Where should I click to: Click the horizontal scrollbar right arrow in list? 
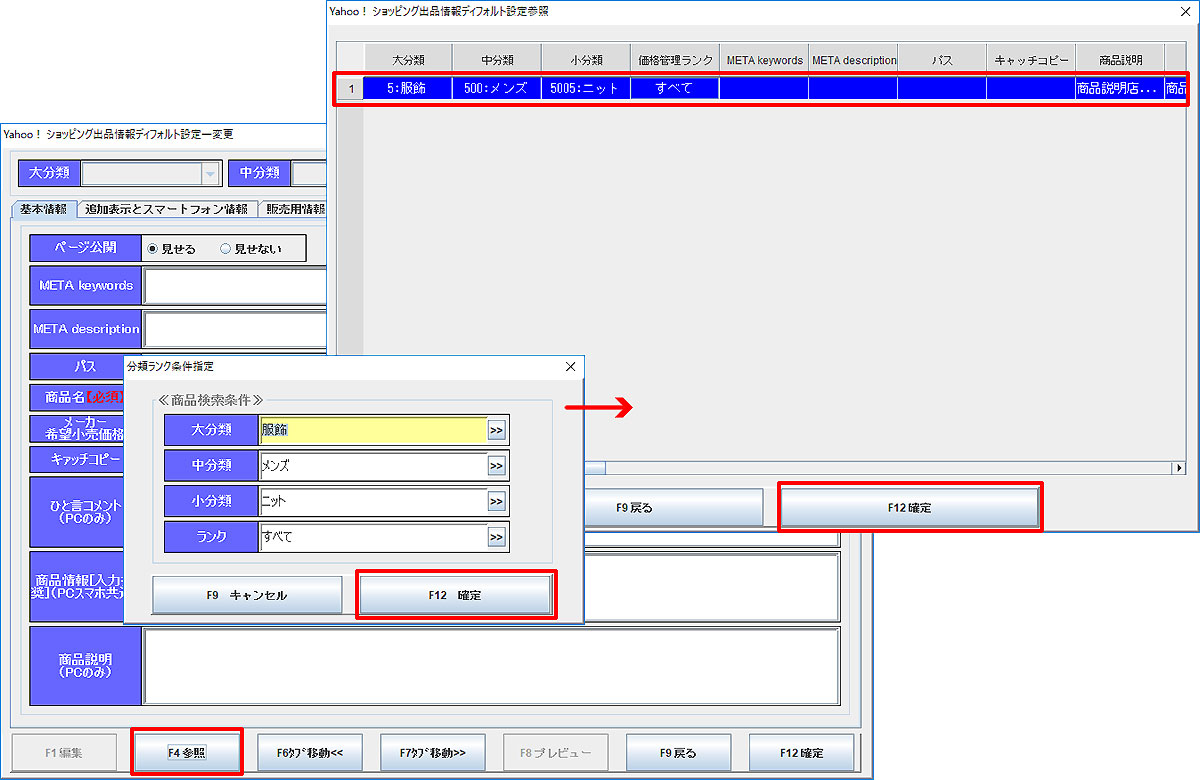(1178, 468)
